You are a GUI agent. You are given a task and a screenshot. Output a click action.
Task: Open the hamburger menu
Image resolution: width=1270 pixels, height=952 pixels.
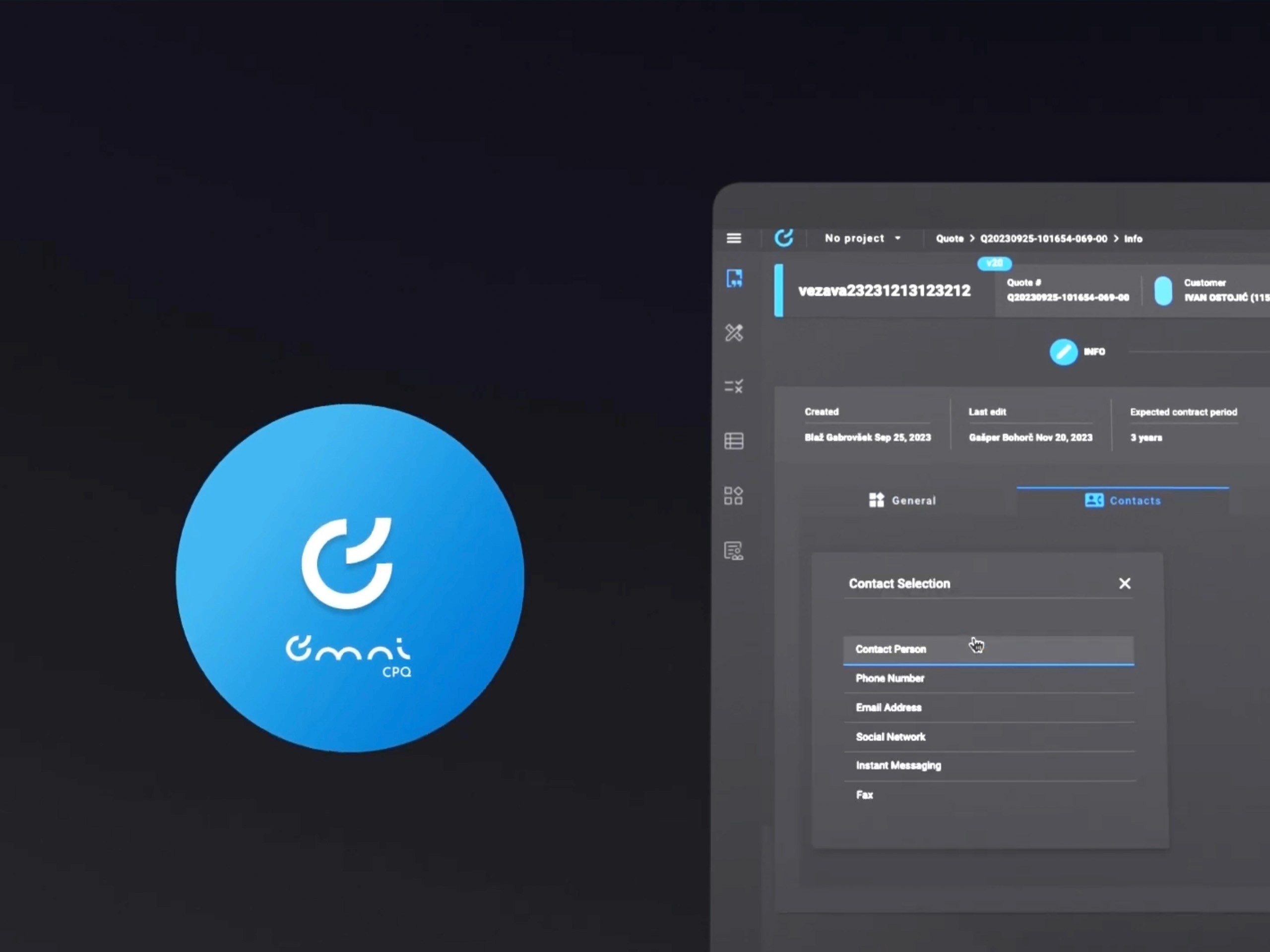[733, 238]
